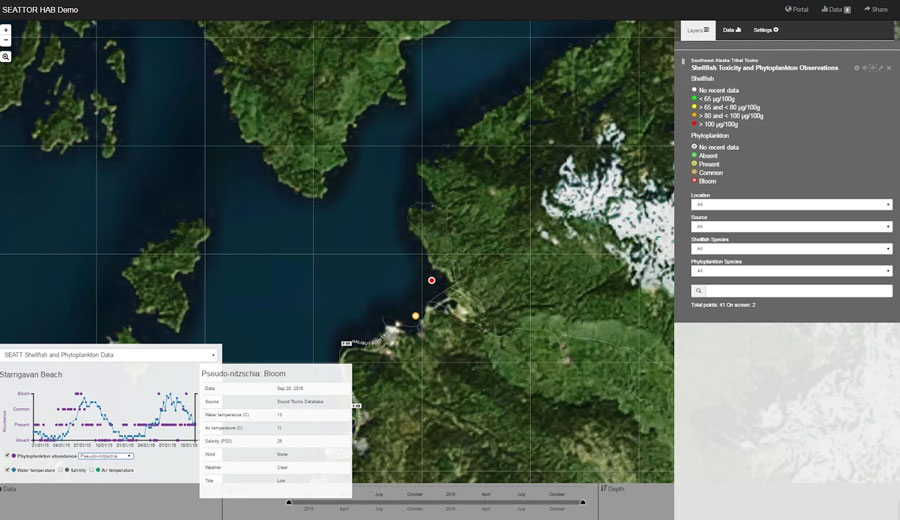
Task: Click the red Bloom marker on map
Action: (432, 281)
